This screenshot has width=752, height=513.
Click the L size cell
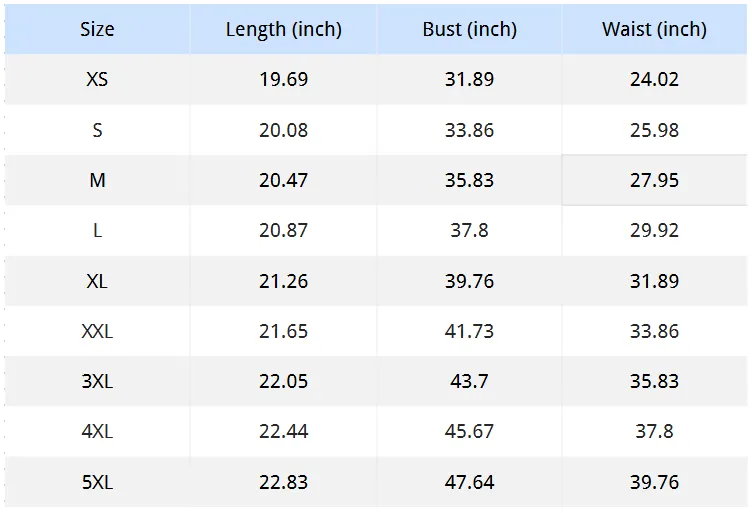[97, 231]
